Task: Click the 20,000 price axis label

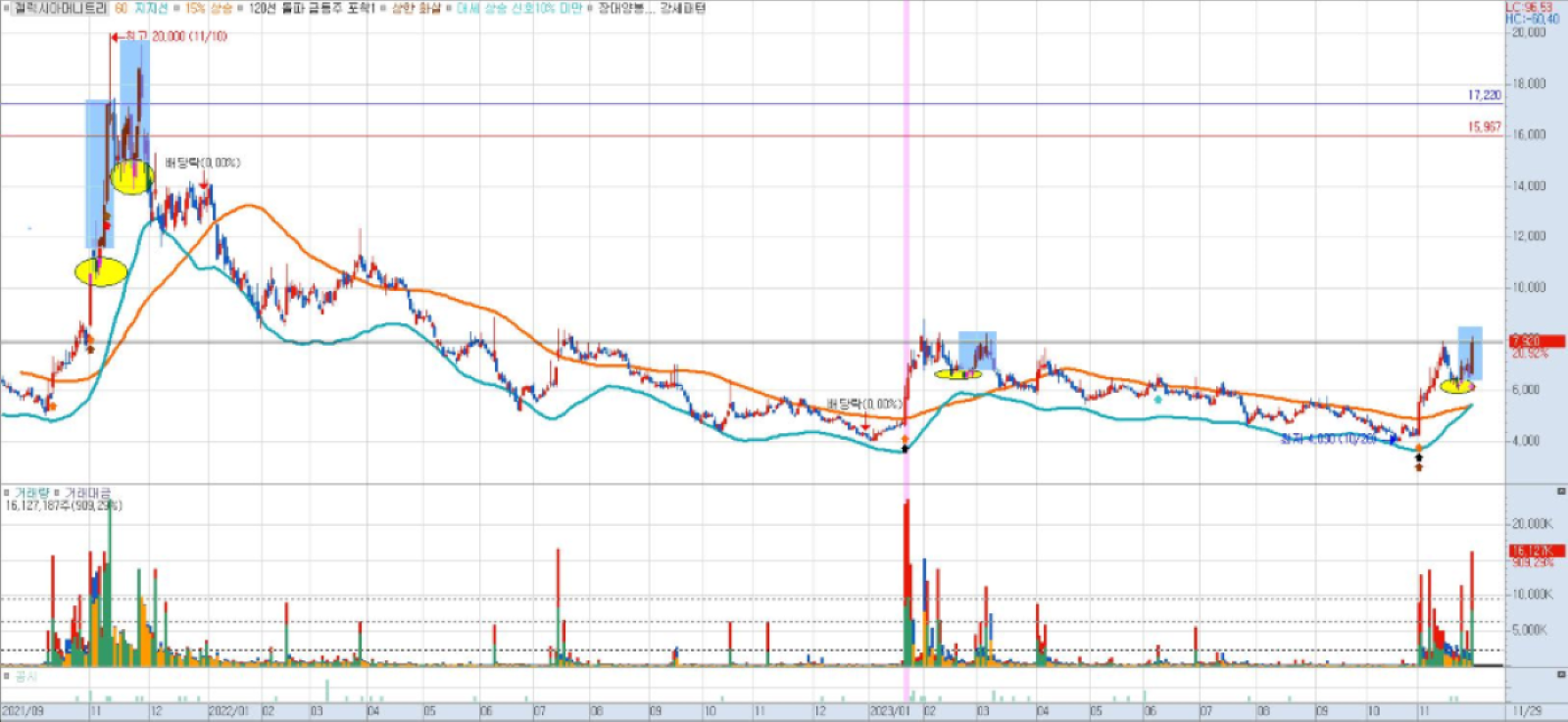Action: pos(1529,32)
